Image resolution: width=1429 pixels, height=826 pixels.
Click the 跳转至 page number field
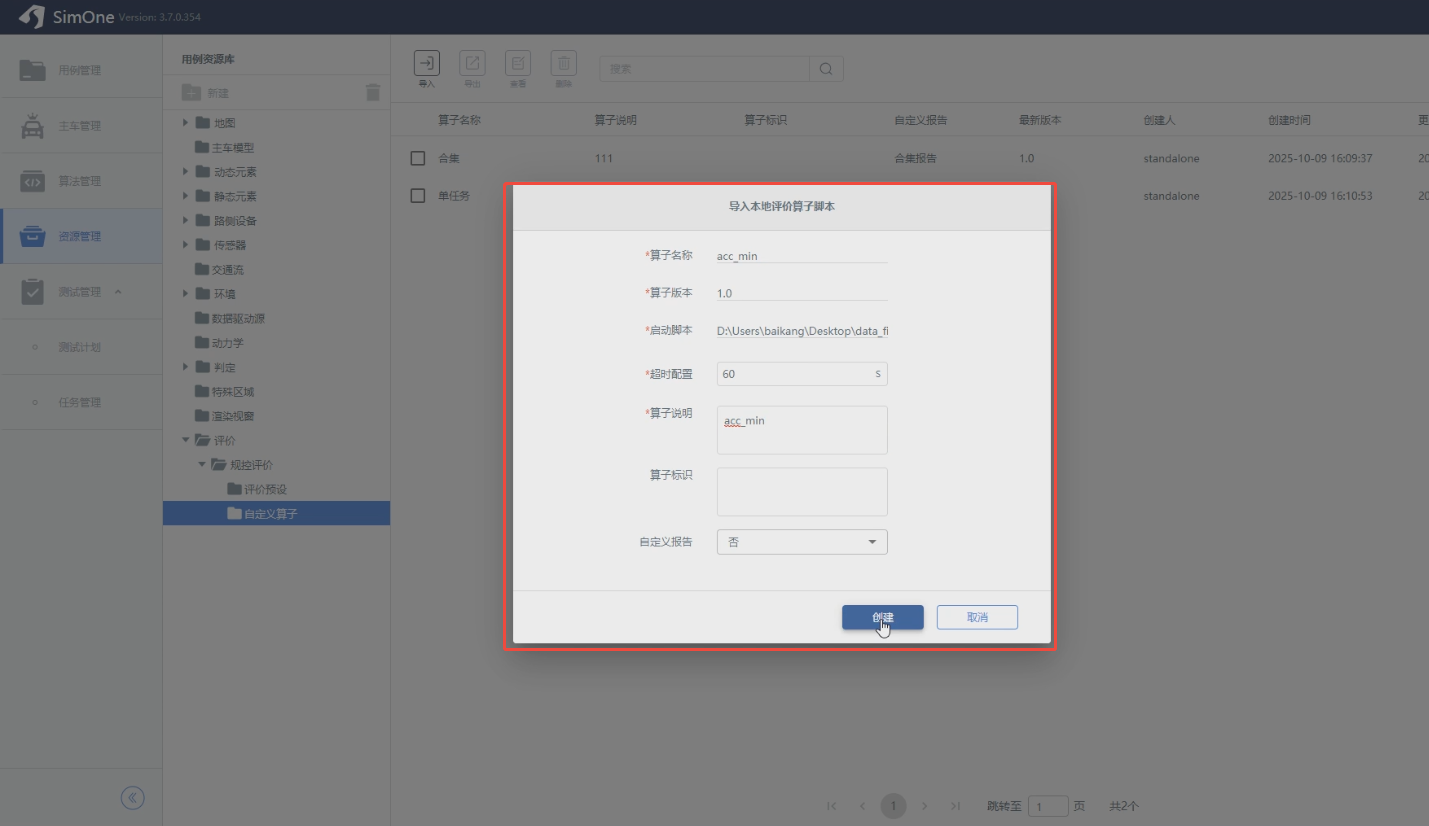tap(1048, 806)
